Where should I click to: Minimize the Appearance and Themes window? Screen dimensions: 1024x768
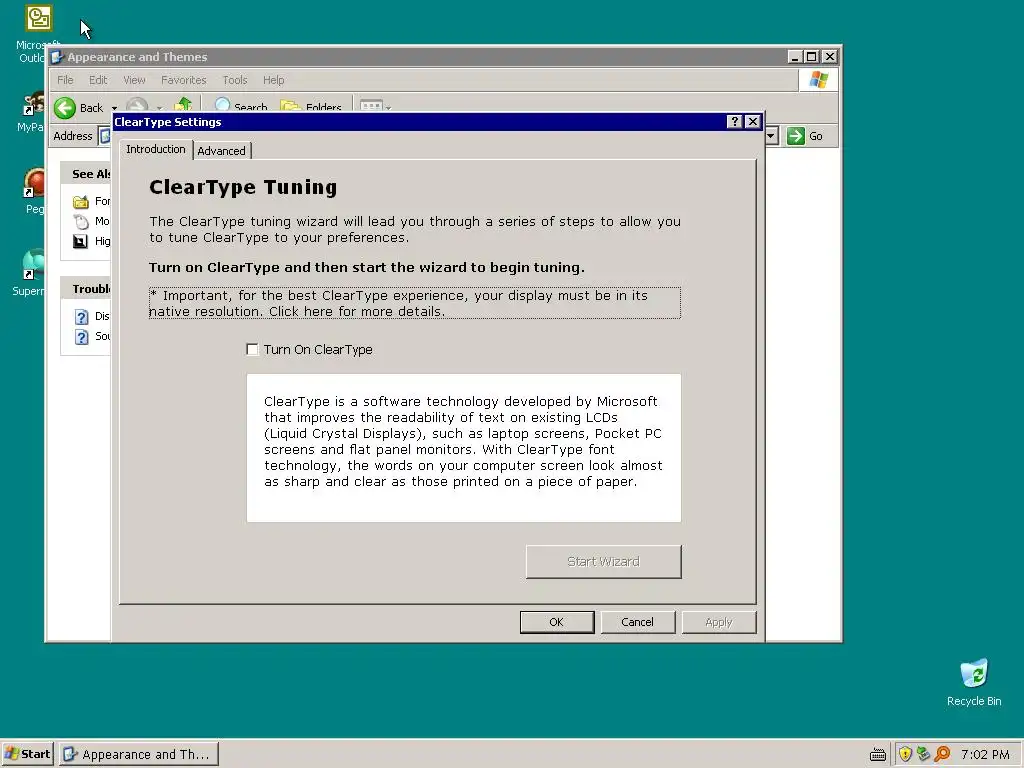point(794,57)
